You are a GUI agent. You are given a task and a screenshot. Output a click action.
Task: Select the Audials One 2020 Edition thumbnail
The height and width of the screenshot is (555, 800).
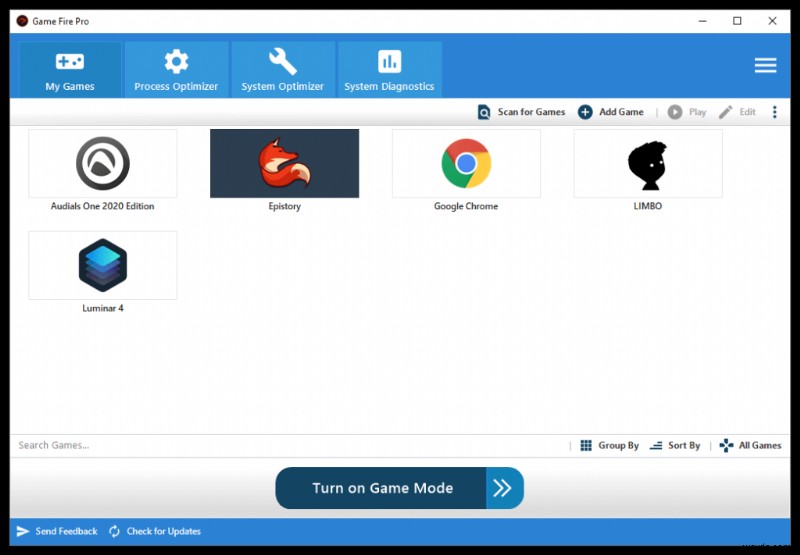103,163
